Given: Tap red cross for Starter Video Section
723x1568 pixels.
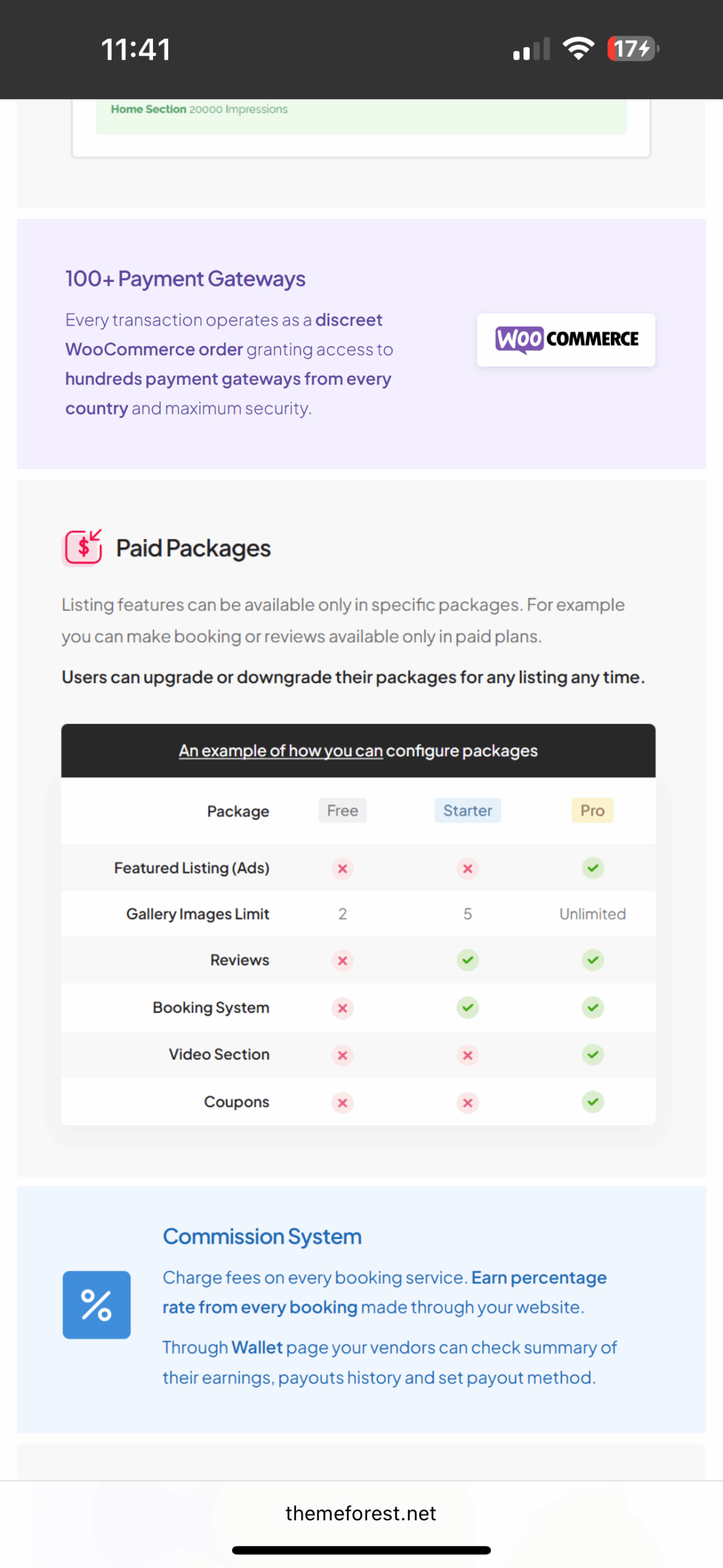Looking at the screenshot, I should point(468,1055).
